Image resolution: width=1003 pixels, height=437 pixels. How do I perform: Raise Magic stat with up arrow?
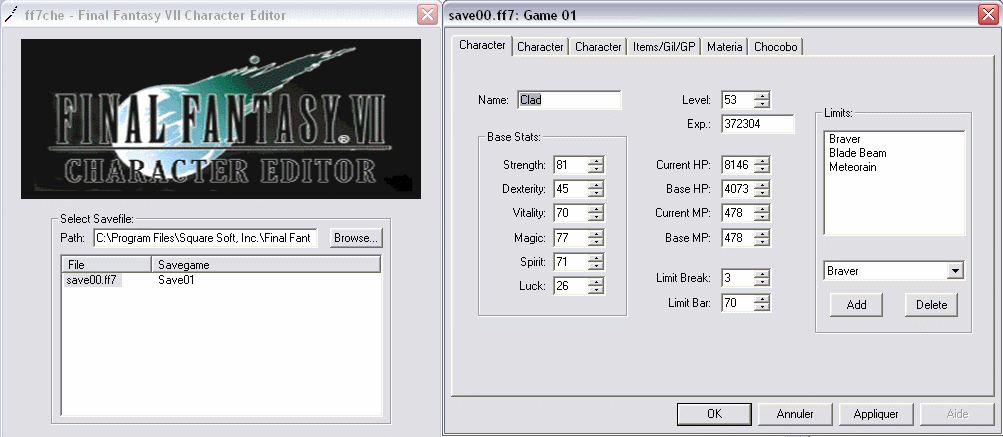click(596, 234)
